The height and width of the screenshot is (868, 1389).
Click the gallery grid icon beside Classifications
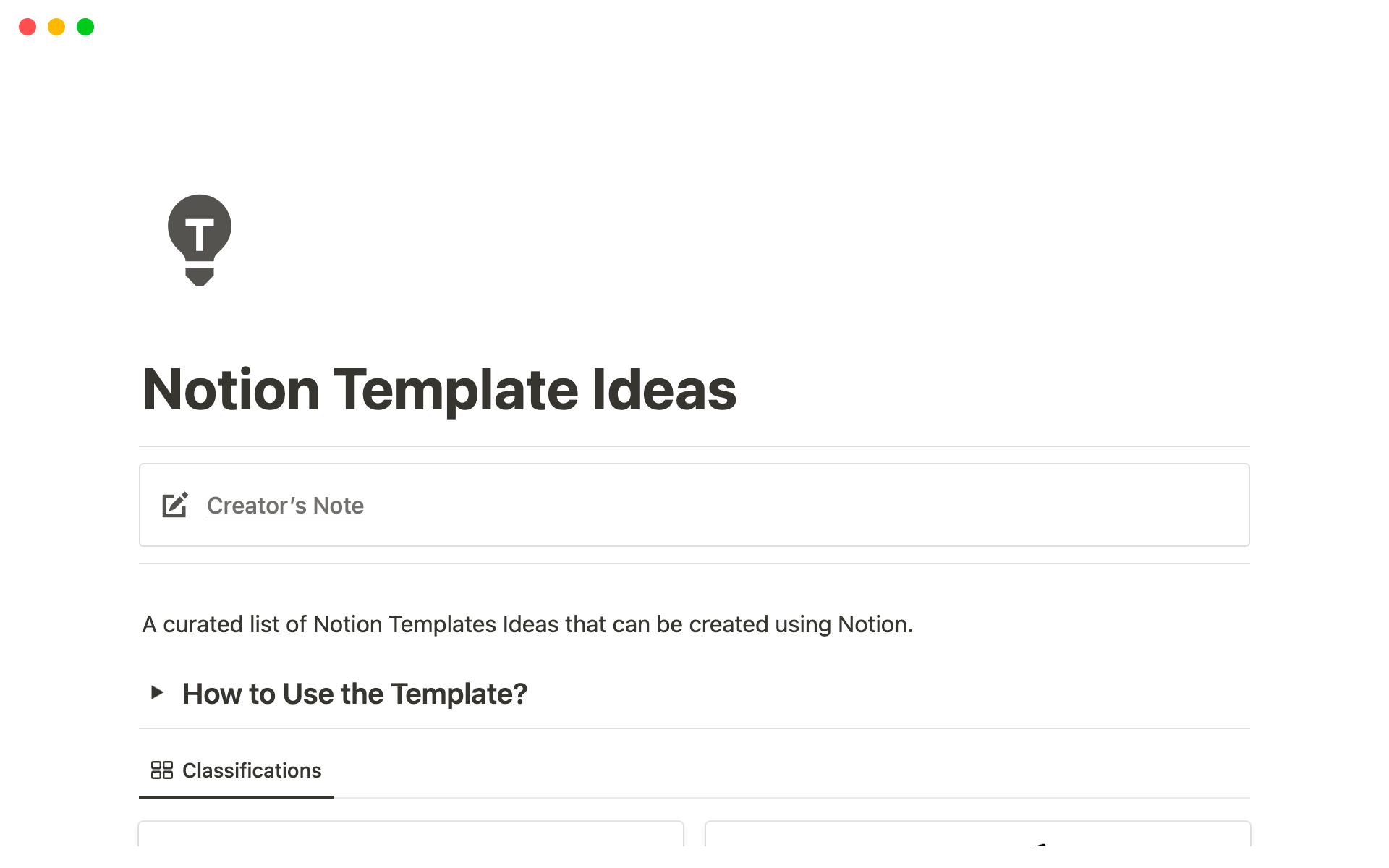(161, 770)
